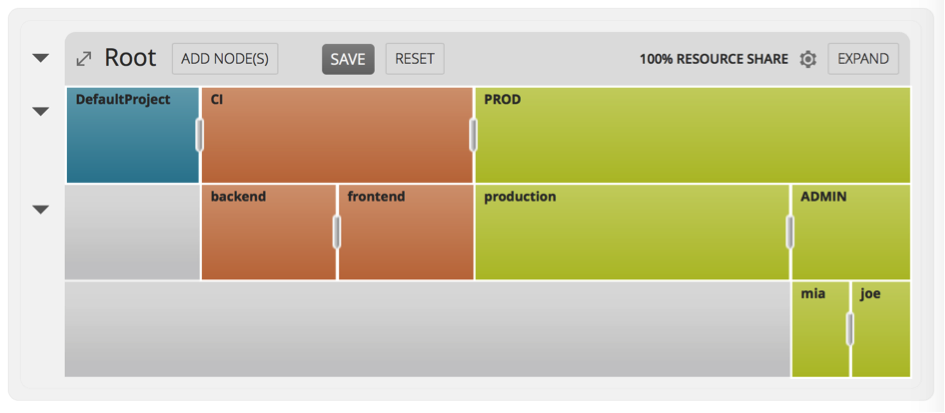Select the green PROD node

(692, 135)
